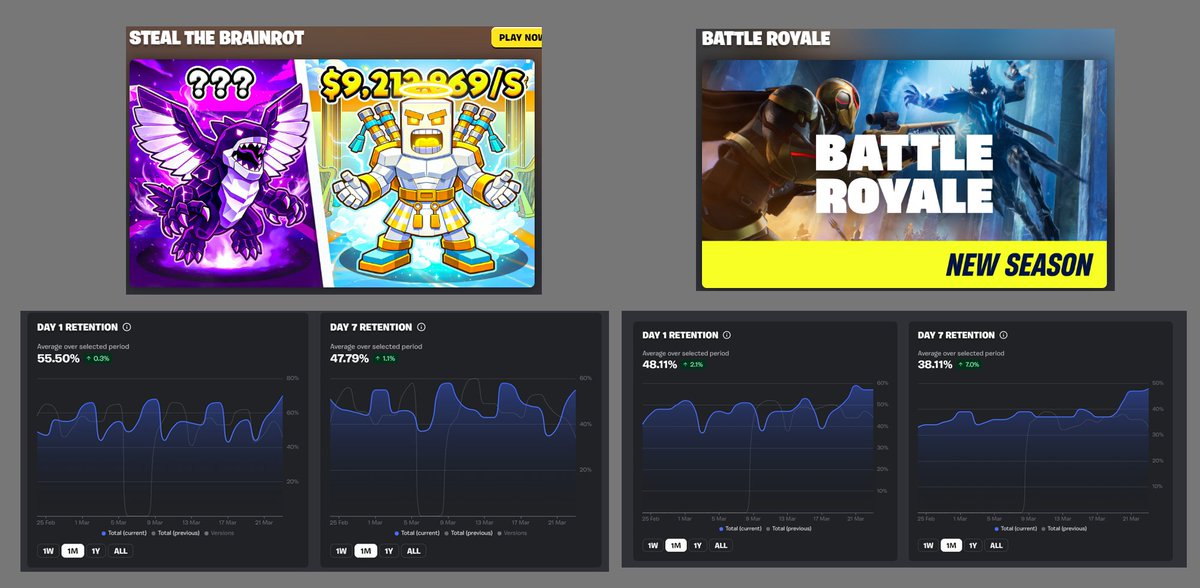Toggle Total (current) legend in 47.79% chart
Viewport: 1200px width, 588px height.
pyautogui.click(x=416, y=533)
